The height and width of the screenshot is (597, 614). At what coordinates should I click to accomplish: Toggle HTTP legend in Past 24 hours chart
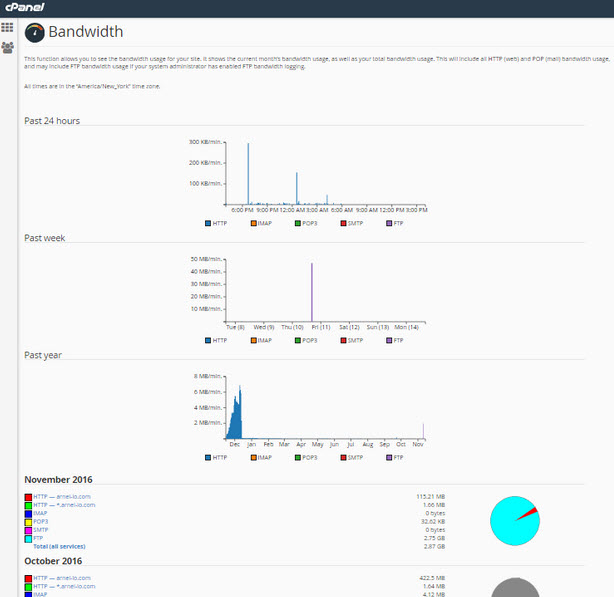[216, 223]
